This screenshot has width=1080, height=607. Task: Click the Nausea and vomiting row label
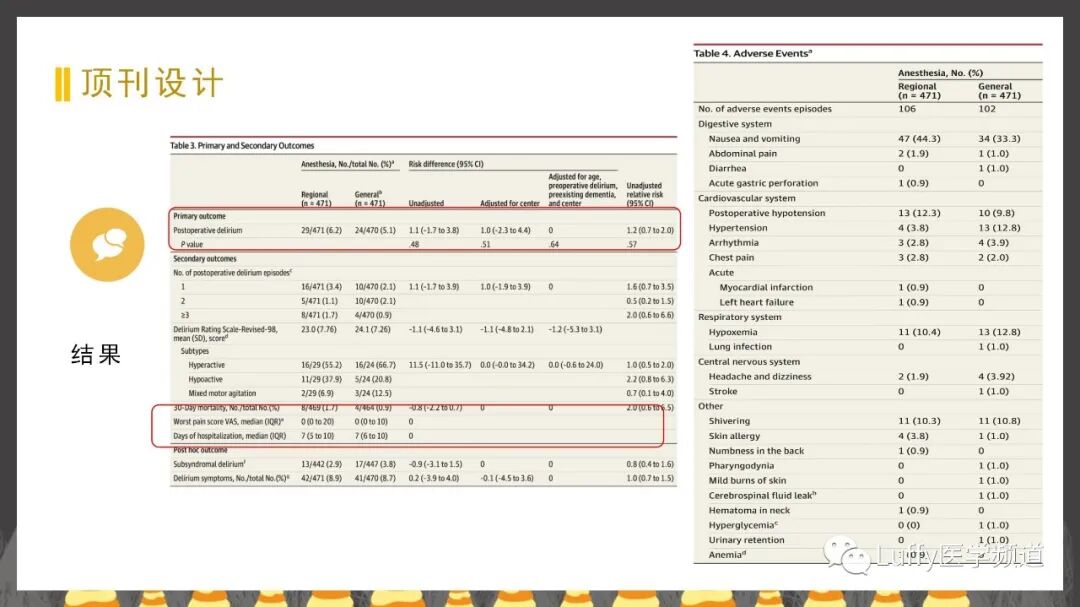click(754, 138)
